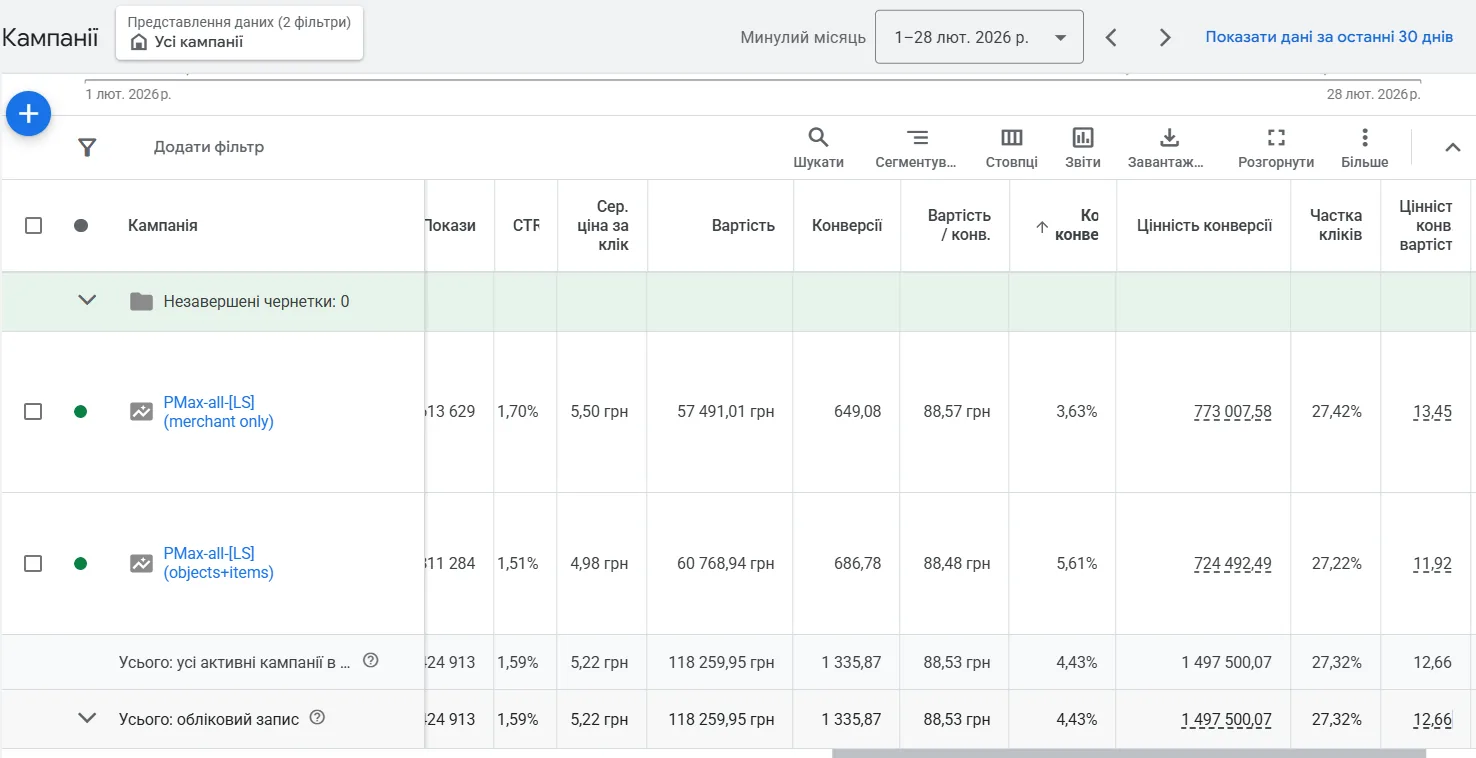Go to the previous date period arrow
The image size is (1476, 758).
(x=1111, y=37)
